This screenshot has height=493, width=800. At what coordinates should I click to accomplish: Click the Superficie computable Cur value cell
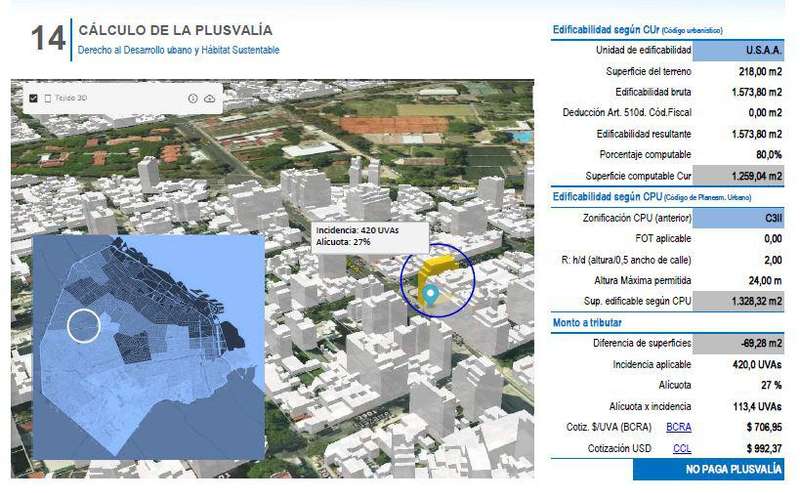click(x=739, y=174)
